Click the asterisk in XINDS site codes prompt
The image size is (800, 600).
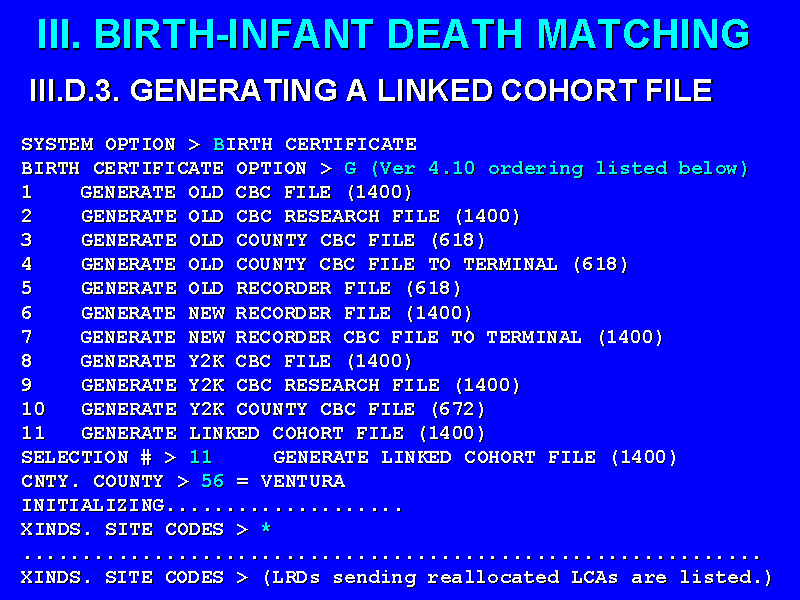[x=265, y=529]
